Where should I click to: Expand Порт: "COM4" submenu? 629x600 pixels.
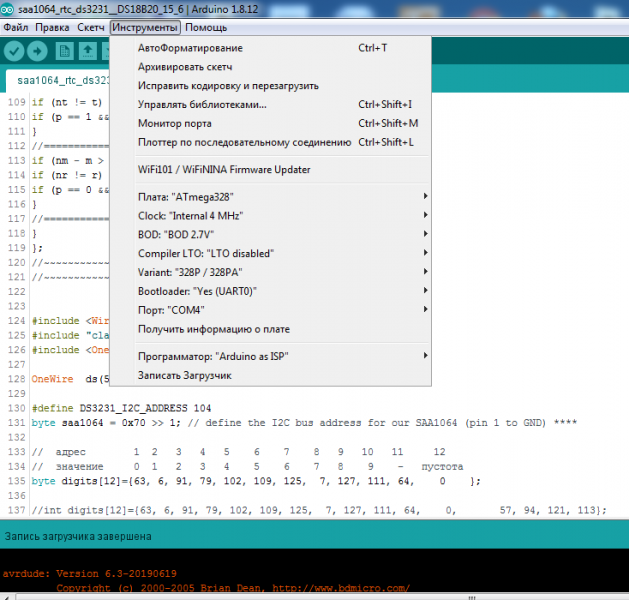(270, 310)
